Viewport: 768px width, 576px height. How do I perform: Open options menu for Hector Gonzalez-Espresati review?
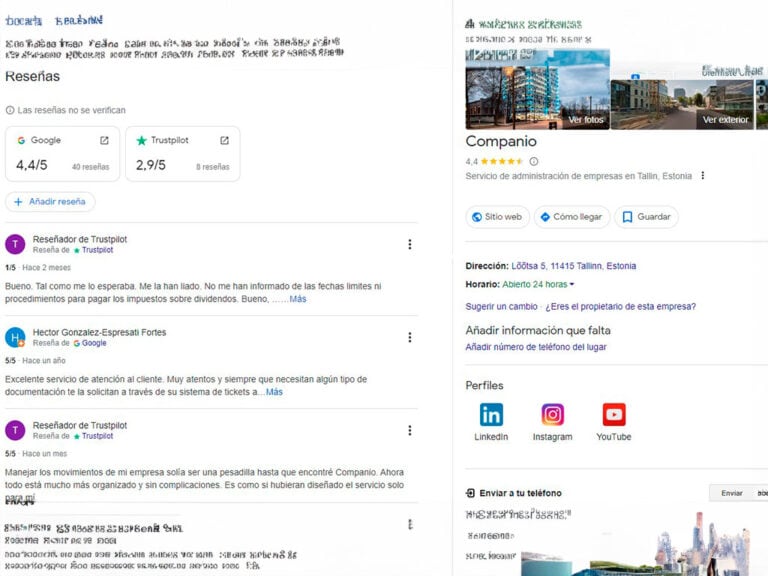(x=409, y=337)
